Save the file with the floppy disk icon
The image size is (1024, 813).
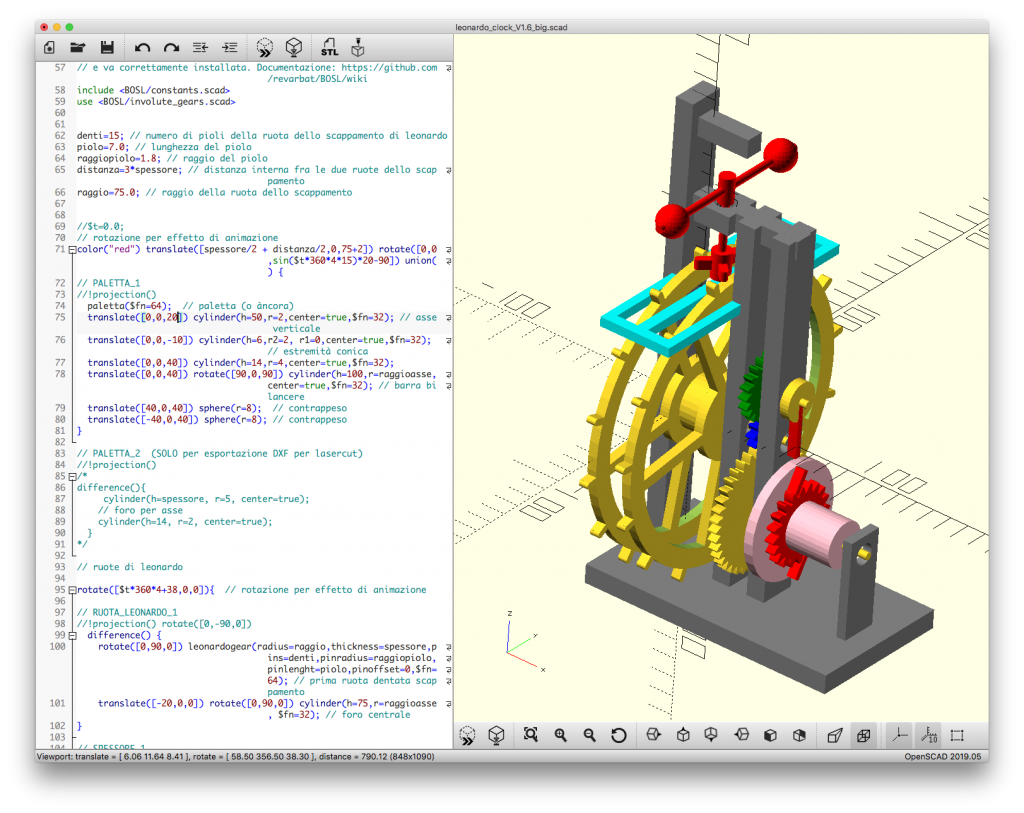pos(107,47)
